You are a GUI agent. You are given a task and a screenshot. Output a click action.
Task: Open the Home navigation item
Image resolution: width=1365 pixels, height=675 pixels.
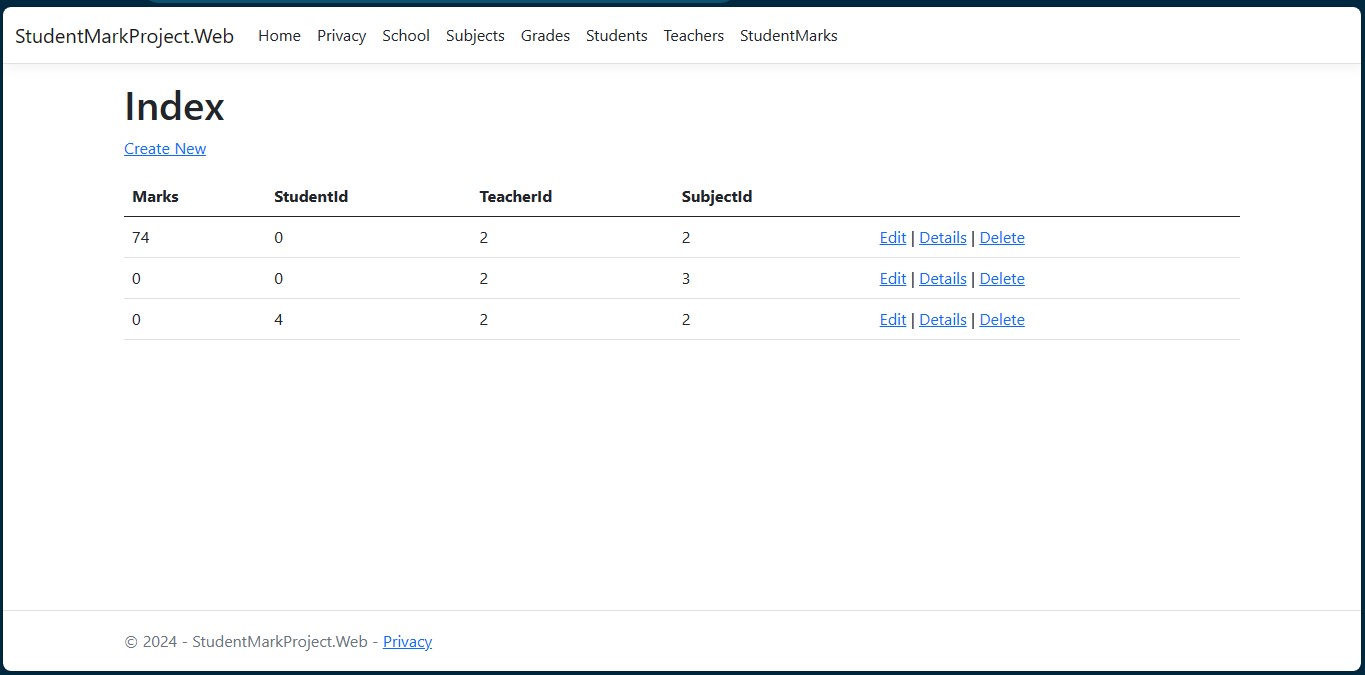279,36
